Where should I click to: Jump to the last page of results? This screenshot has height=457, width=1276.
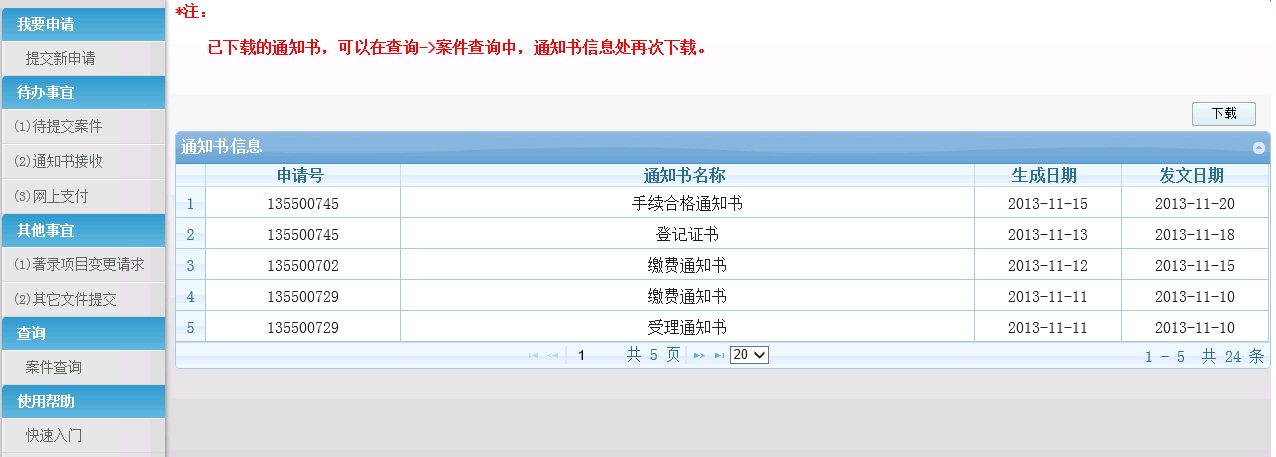[719, 355]
